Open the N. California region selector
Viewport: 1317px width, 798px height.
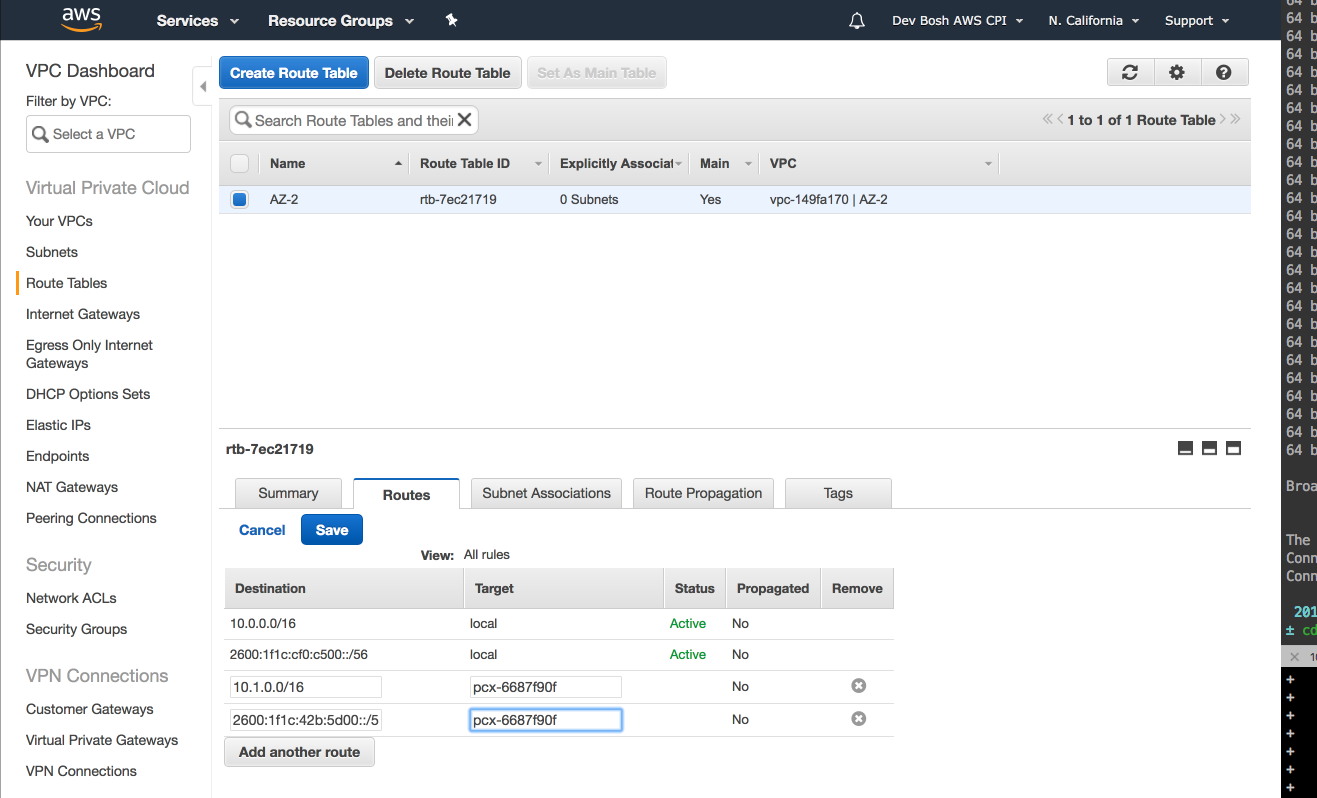click(x=1094, y=21)
